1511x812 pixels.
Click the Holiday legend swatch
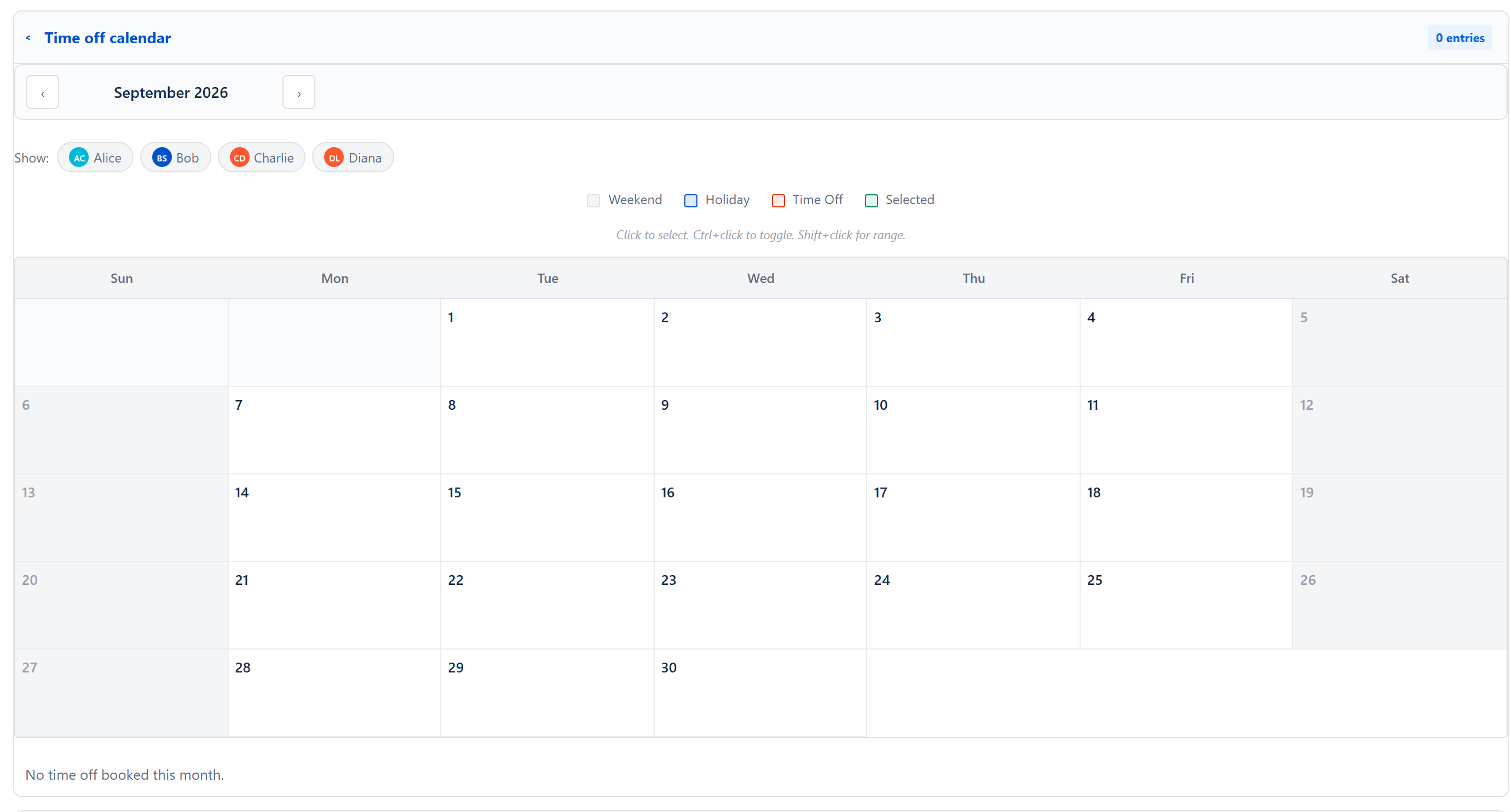pos(691,200)
